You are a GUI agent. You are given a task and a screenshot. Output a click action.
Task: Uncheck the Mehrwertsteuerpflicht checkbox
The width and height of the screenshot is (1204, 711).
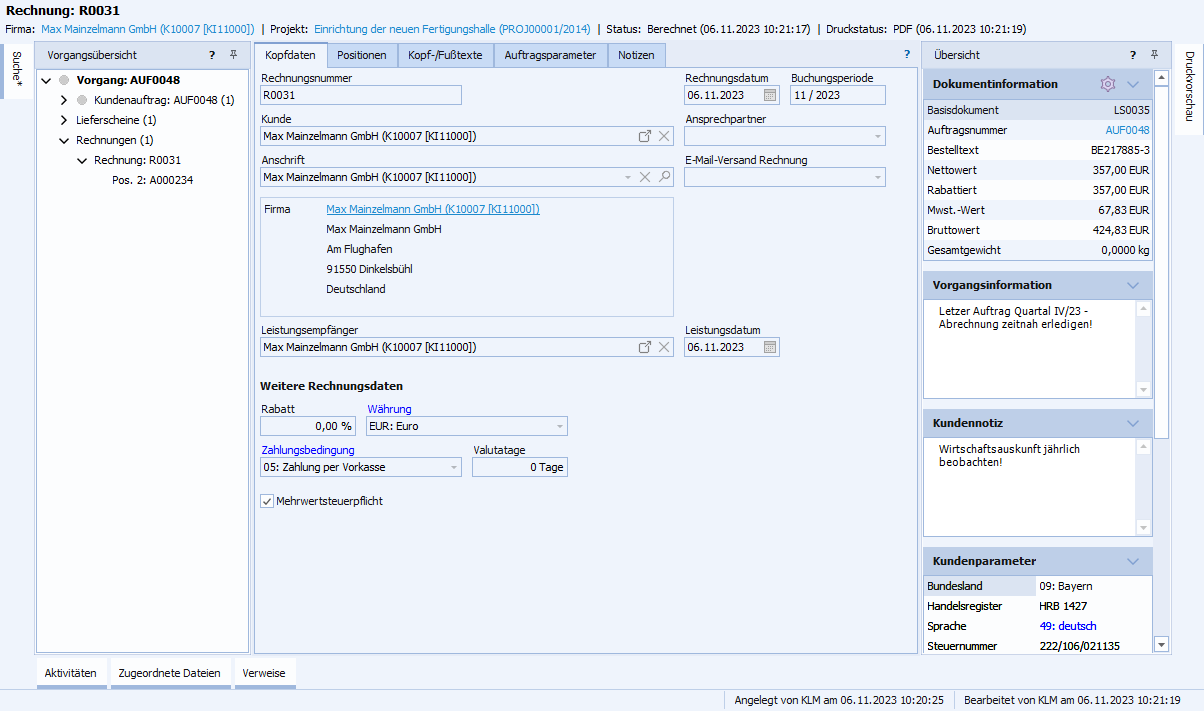point(267,501)
